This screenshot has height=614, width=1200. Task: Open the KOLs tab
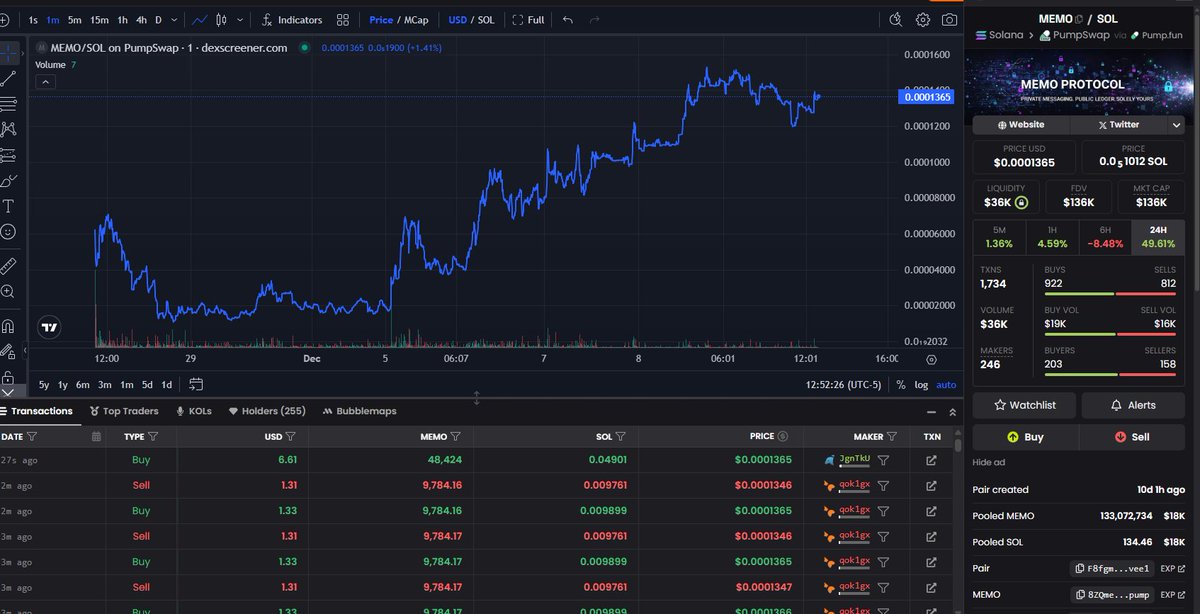click(x=194, y=411)
